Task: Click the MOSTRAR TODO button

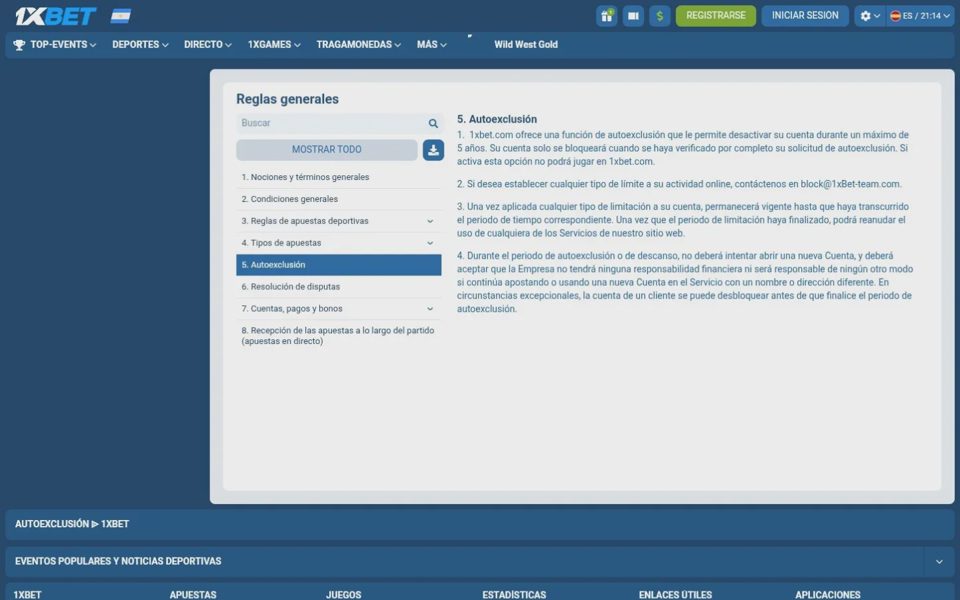Action: [326, 149]
